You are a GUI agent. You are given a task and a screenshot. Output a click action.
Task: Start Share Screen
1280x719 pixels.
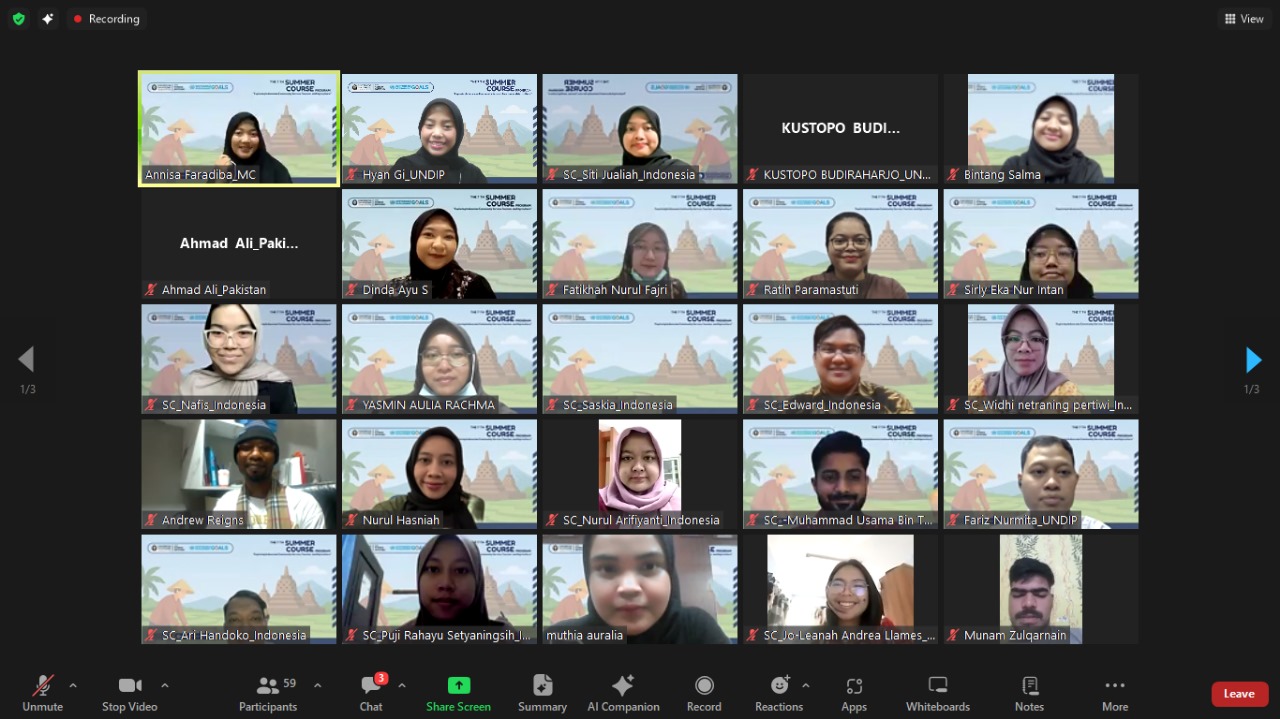coord(458,693)
